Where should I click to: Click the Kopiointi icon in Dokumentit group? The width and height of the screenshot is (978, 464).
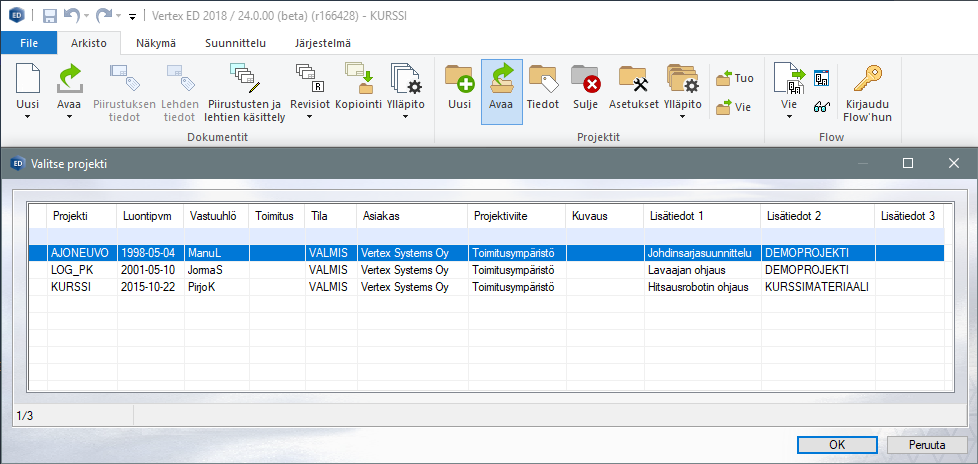coord(358,80)
